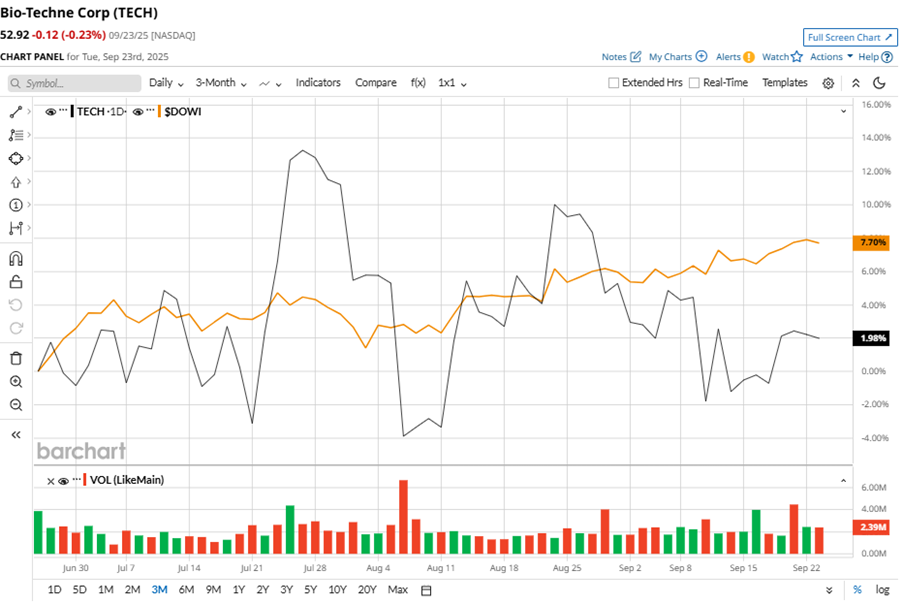This screenshot has height=604, width=902.
Task: Open chart settings gear
Action: [x=828, y=83]
